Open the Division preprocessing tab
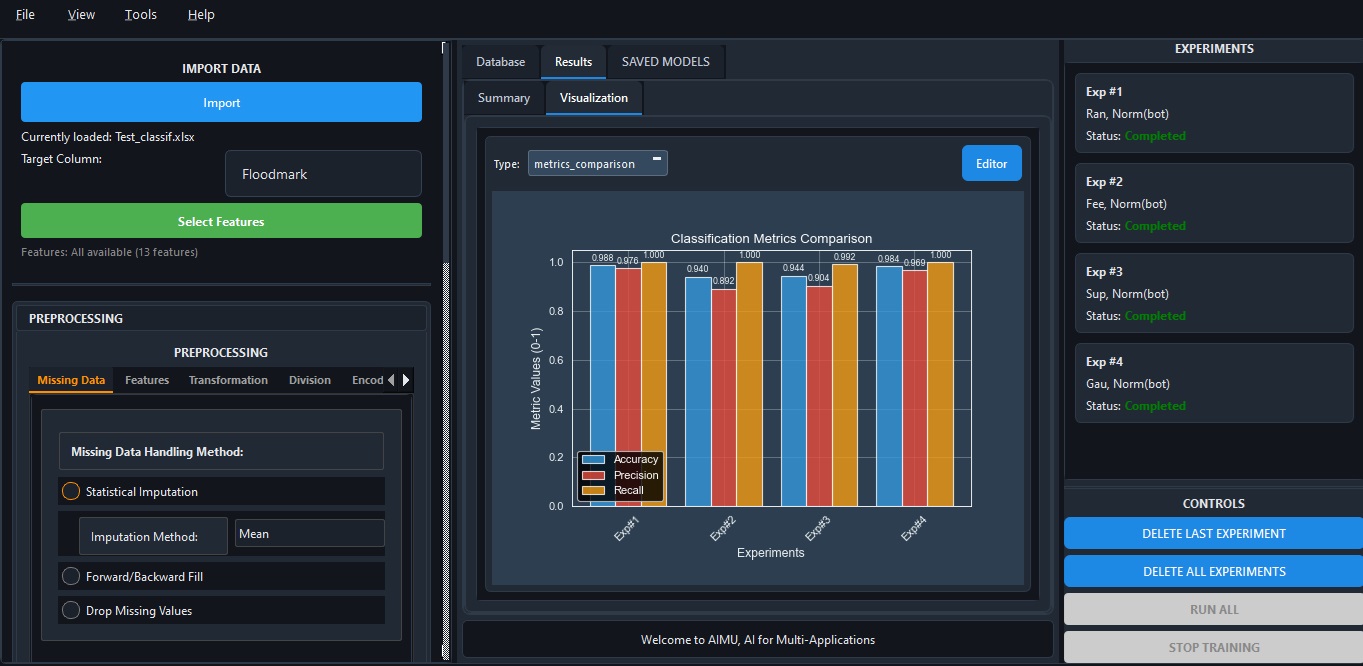 click(x=310, y=380)
